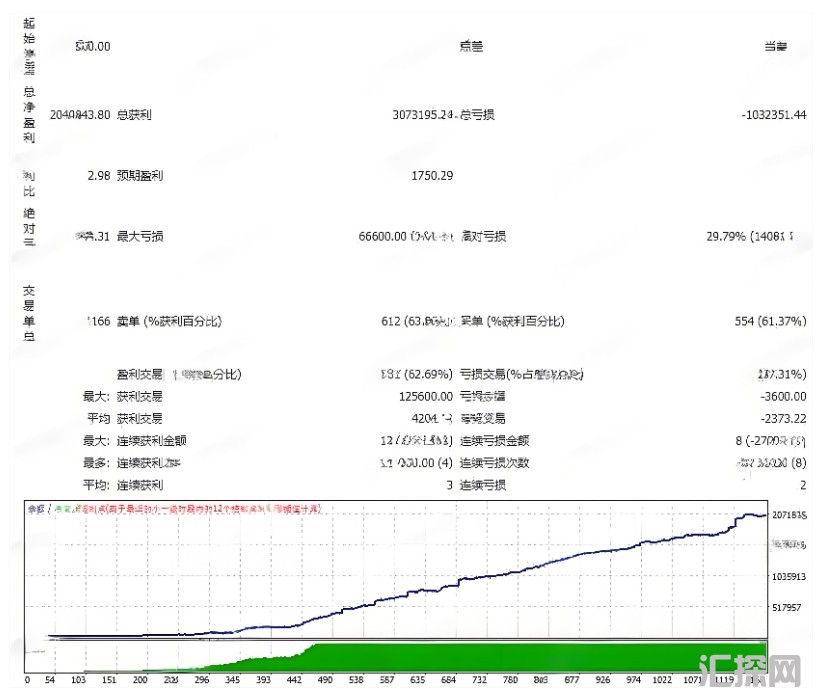Screen dimensions: 821x695
Task: Select the 总获利 label
Action: coord(135,115)
